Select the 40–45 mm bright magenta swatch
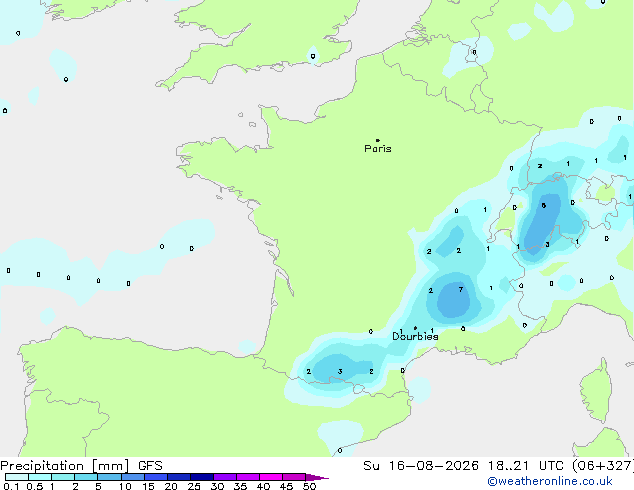The height and width of the screenshot is (490, 634). coord(271,477)
